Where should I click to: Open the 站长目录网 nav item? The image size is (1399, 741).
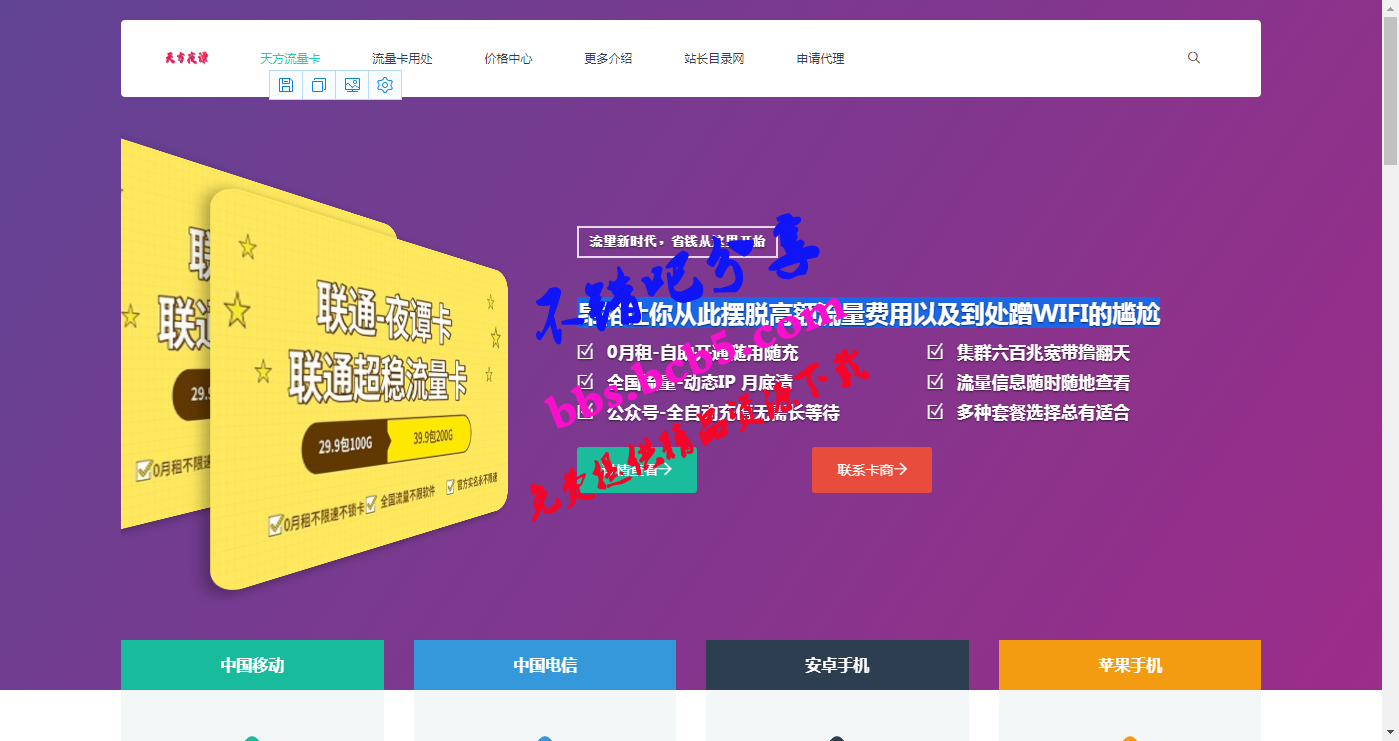pos(714,59)
